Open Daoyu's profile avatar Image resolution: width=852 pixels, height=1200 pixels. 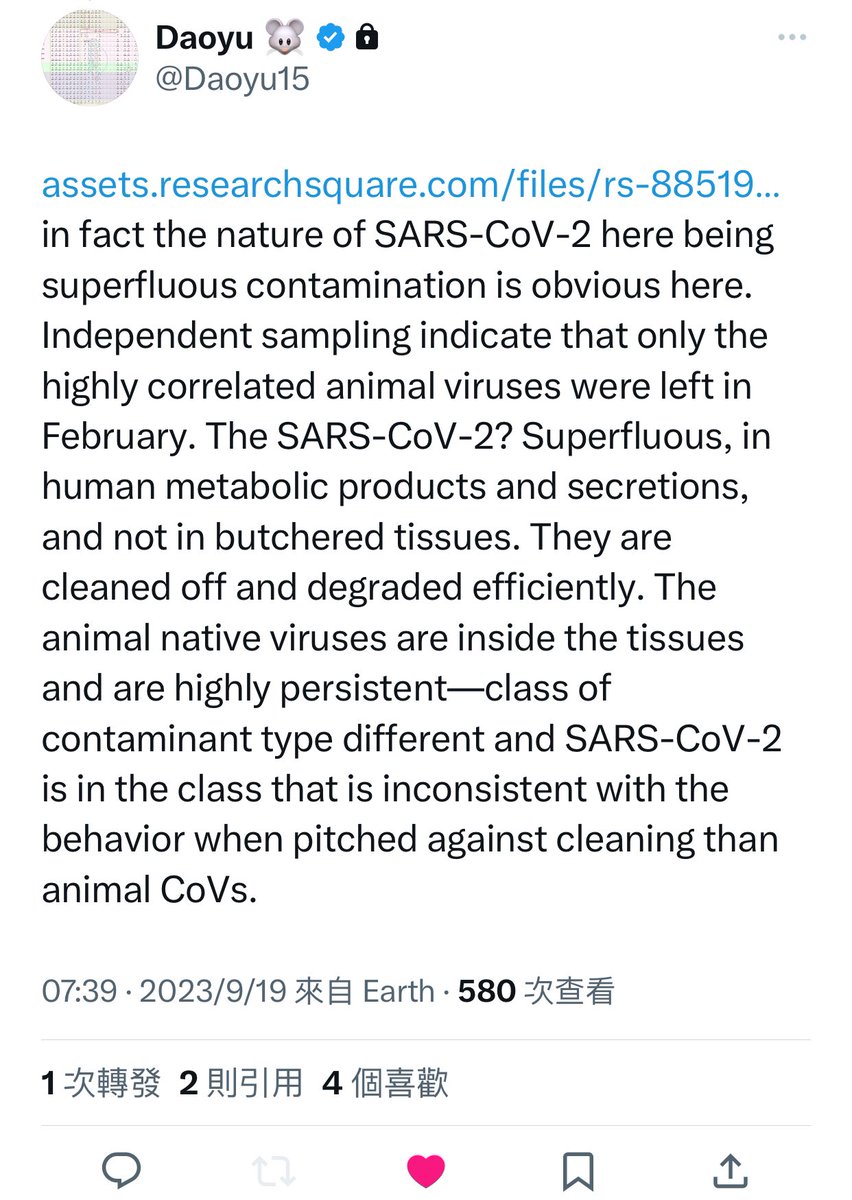[86, 59]
